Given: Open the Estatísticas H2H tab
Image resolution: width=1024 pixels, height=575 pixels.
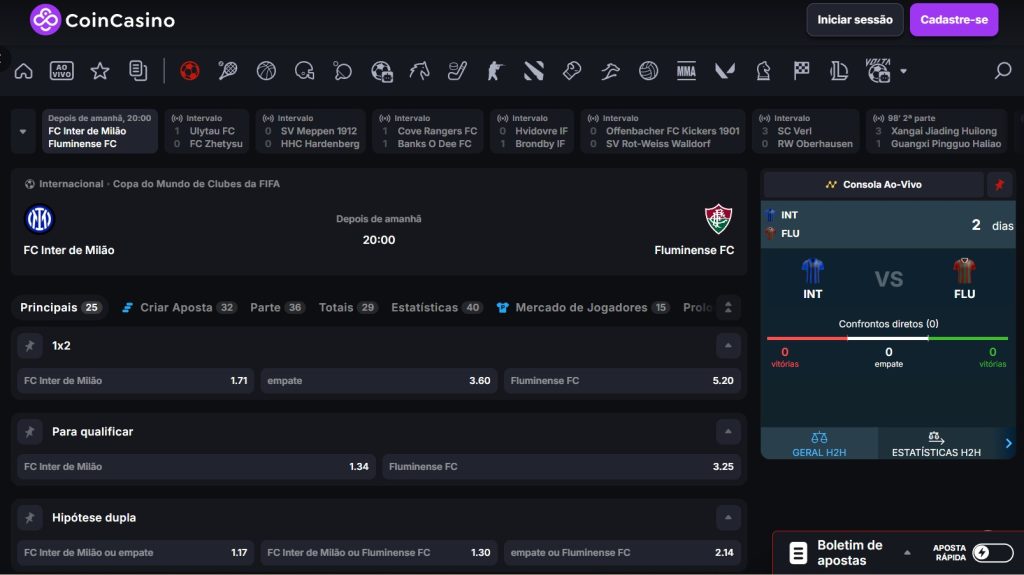Looking at the screenshot, I should point(936,444).
